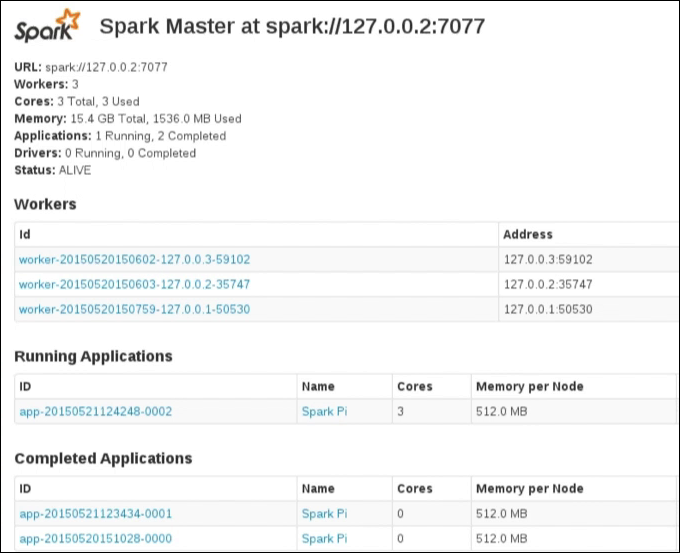
Task: Select Cores: 3 Total, 3 Used line
Action: (x=77, y=101)
